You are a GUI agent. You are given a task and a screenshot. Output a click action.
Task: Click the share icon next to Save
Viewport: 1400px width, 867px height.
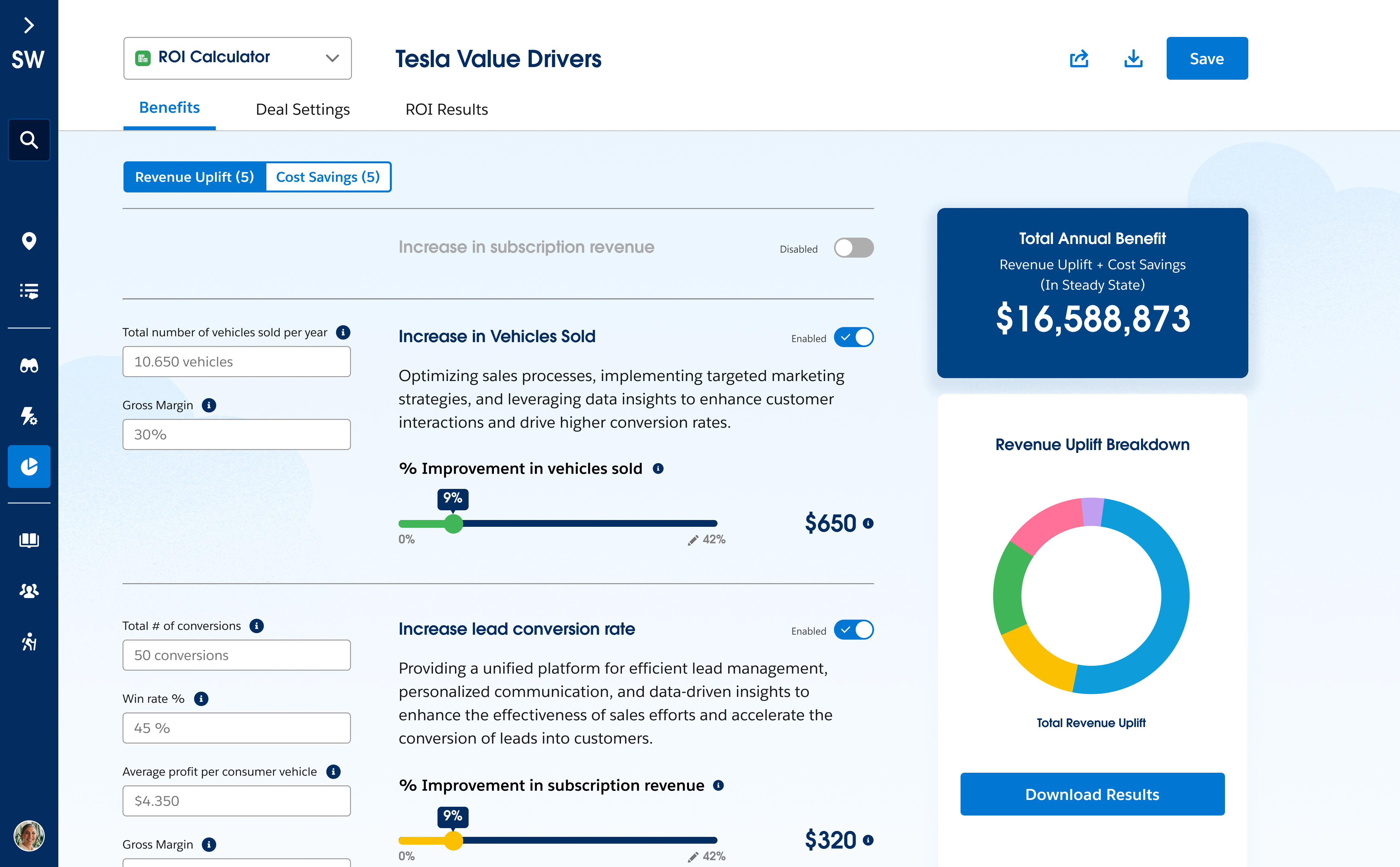[x=1079, y=59]
